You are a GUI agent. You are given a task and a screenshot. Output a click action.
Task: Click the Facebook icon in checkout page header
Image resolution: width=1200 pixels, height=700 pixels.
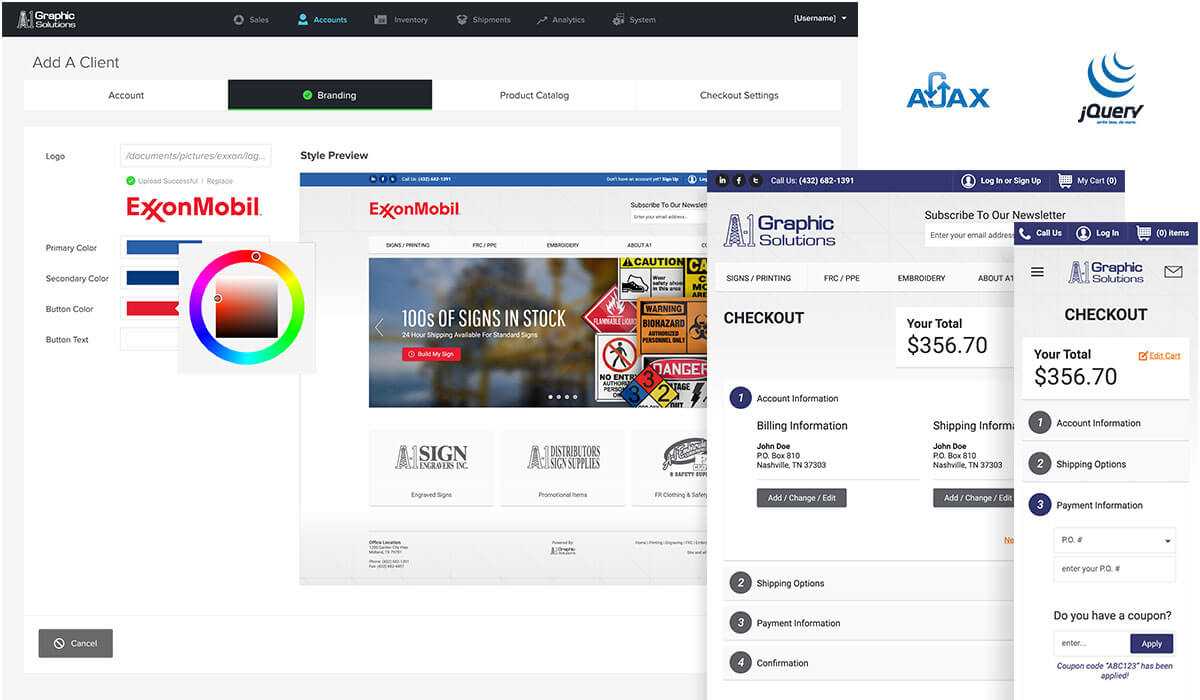[739, 181]
